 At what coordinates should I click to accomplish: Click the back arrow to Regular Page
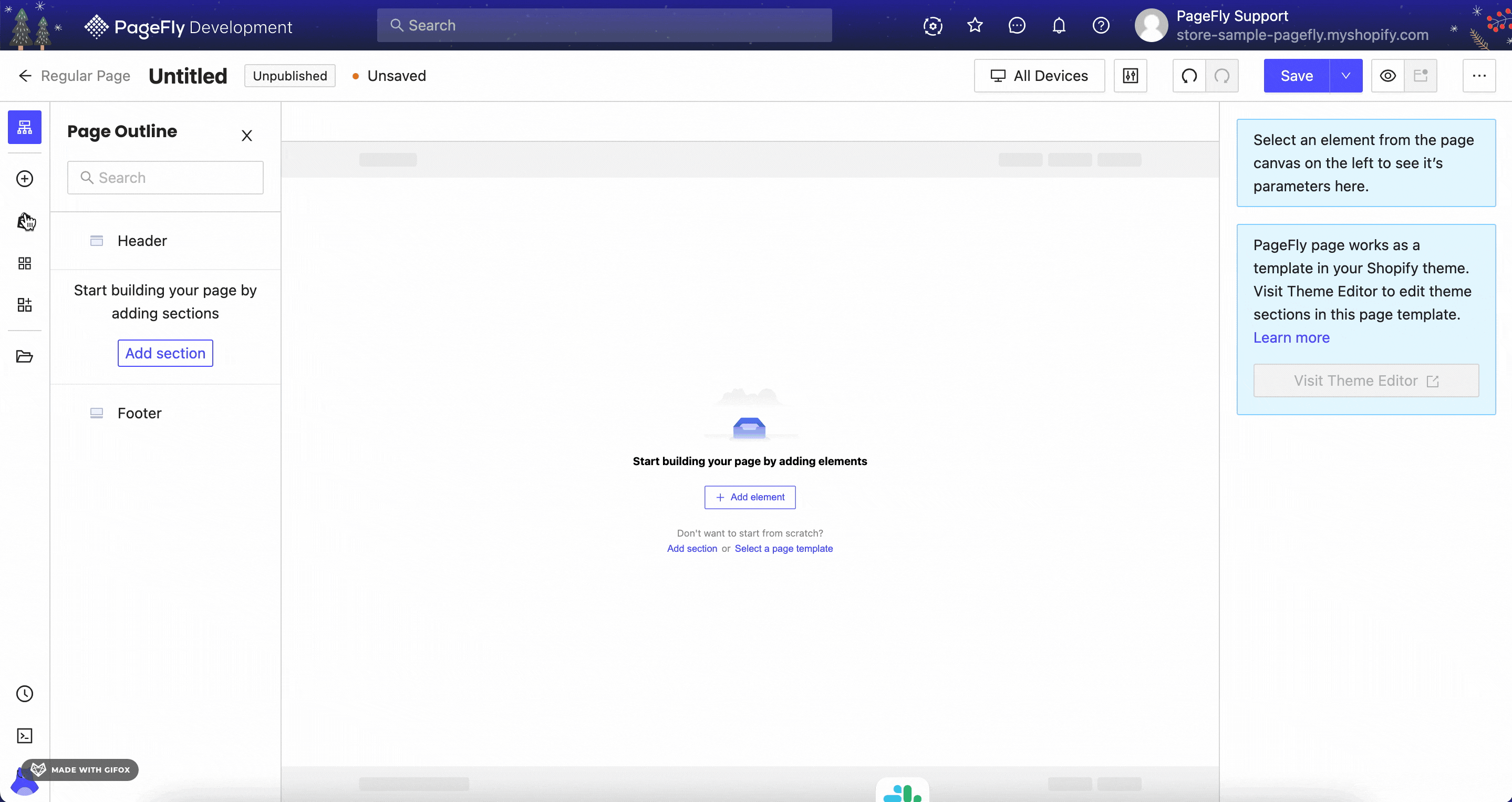[25, 76]
